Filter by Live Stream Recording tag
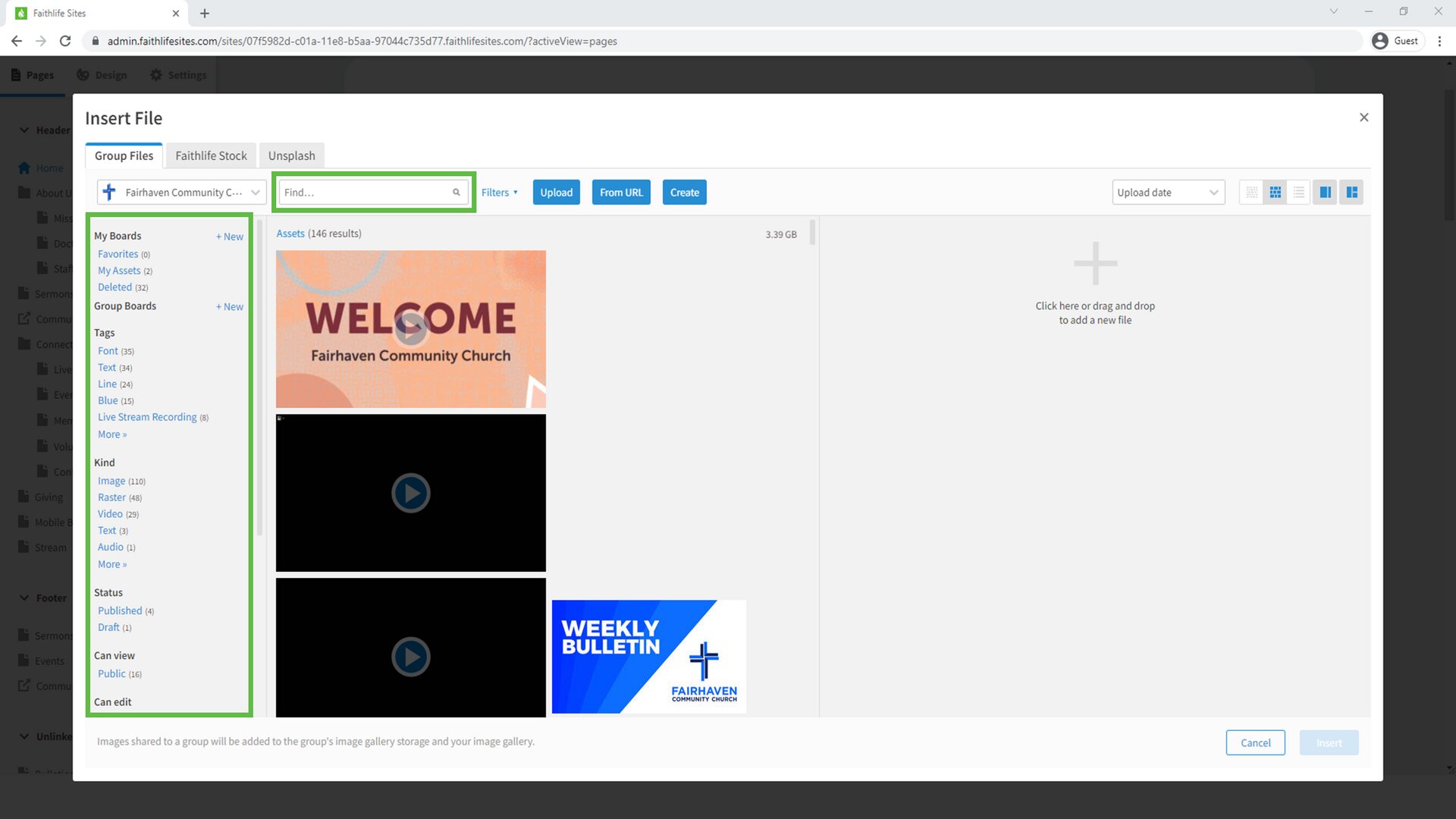1456x819 pixels. 147,417
